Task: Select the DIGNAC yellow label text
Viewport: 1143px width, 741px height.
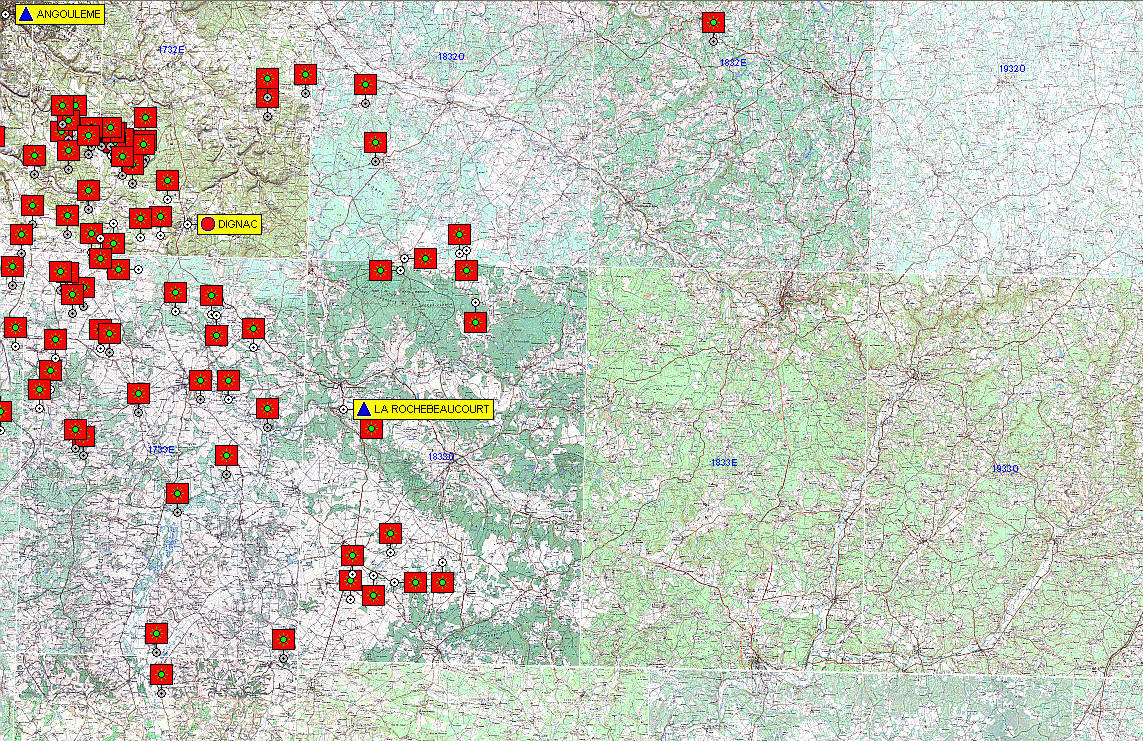Action: click(238, 225)
